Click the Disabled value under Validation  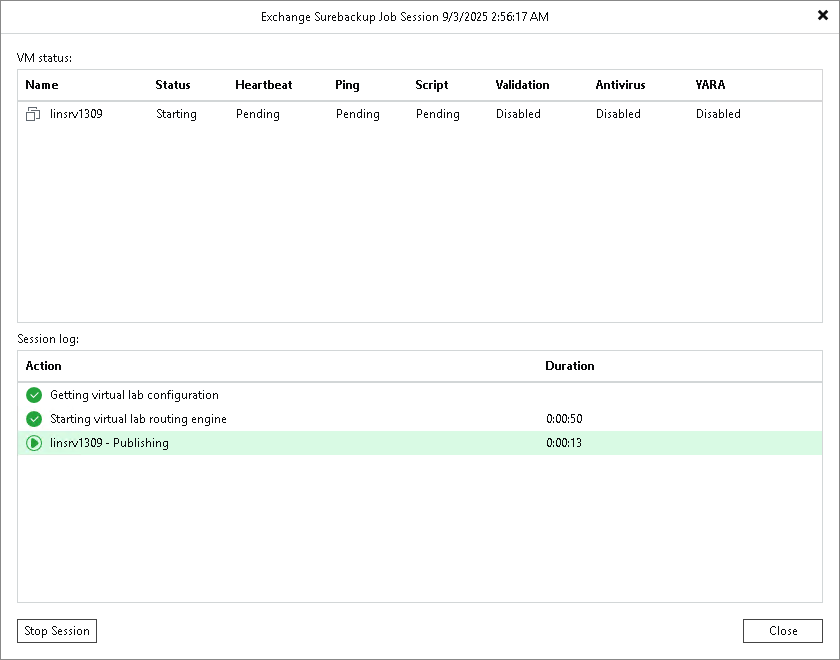(518, 114)
